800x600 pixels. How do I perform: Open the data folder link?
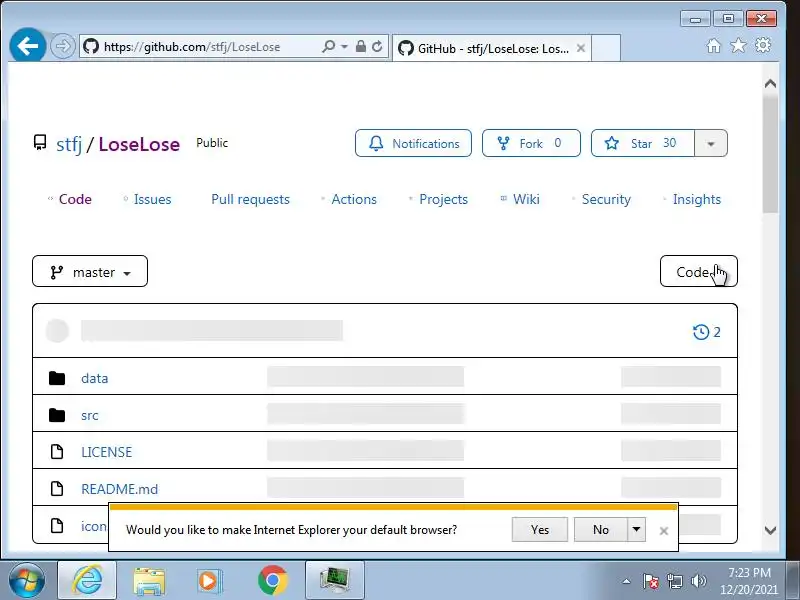94,378
